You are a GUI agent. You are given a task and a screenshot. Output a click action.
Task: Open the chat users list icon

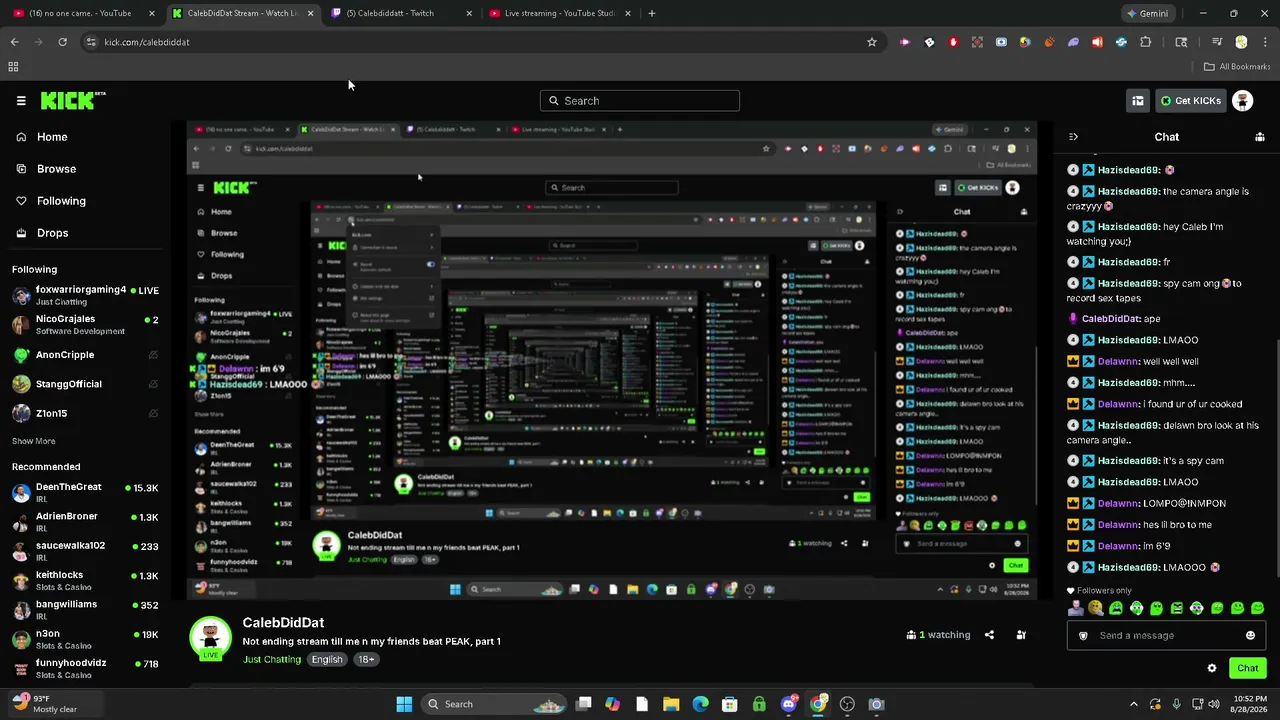pos(1260,137)
